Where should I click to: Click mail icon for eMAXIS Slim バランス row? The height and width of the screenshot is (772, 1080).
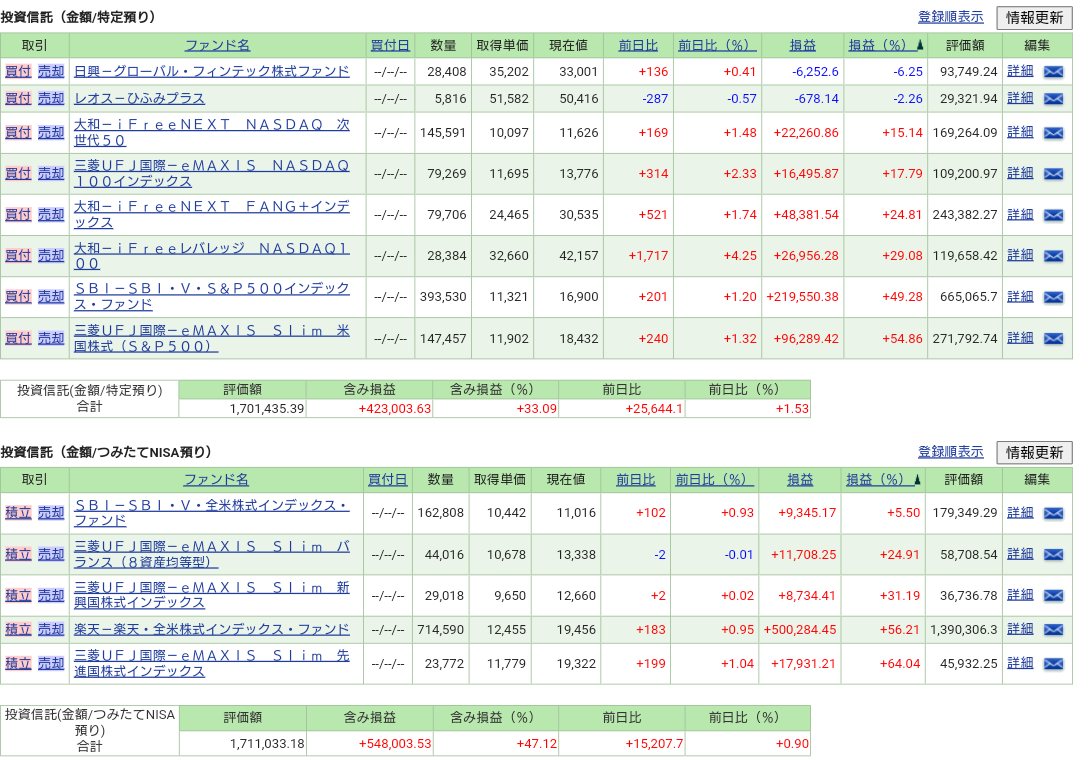(1053, 554)
